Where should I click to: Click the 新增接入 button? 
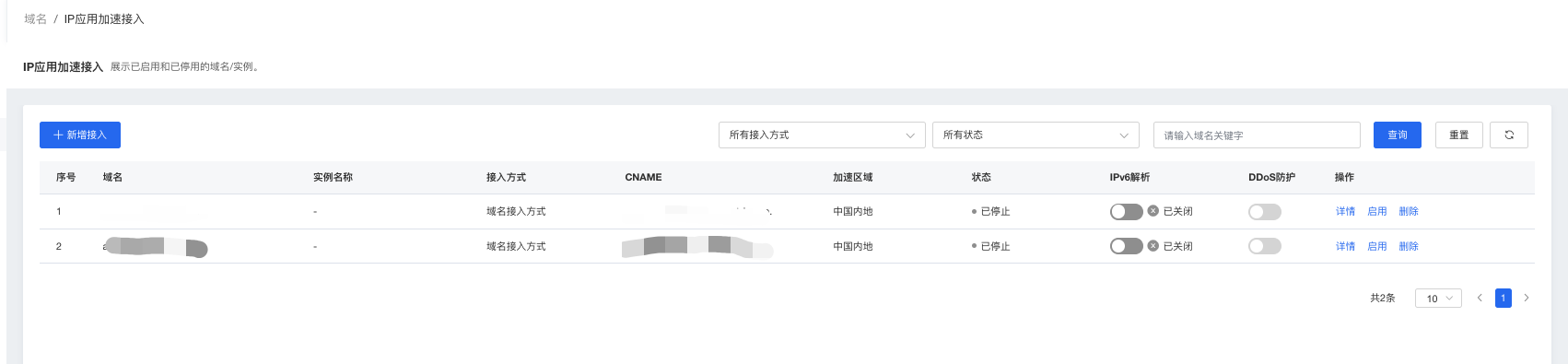pos(80,135)
